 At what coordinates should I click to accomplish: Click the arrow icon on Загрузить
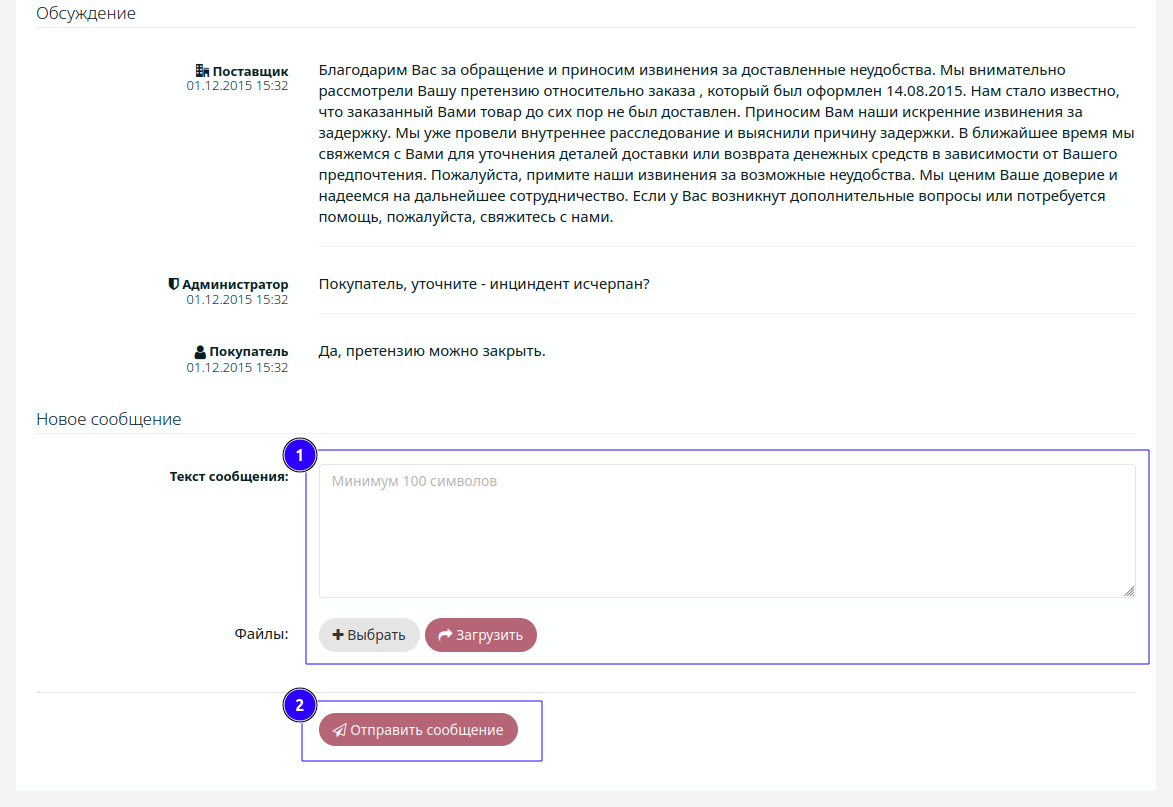[x=445, y=635]
